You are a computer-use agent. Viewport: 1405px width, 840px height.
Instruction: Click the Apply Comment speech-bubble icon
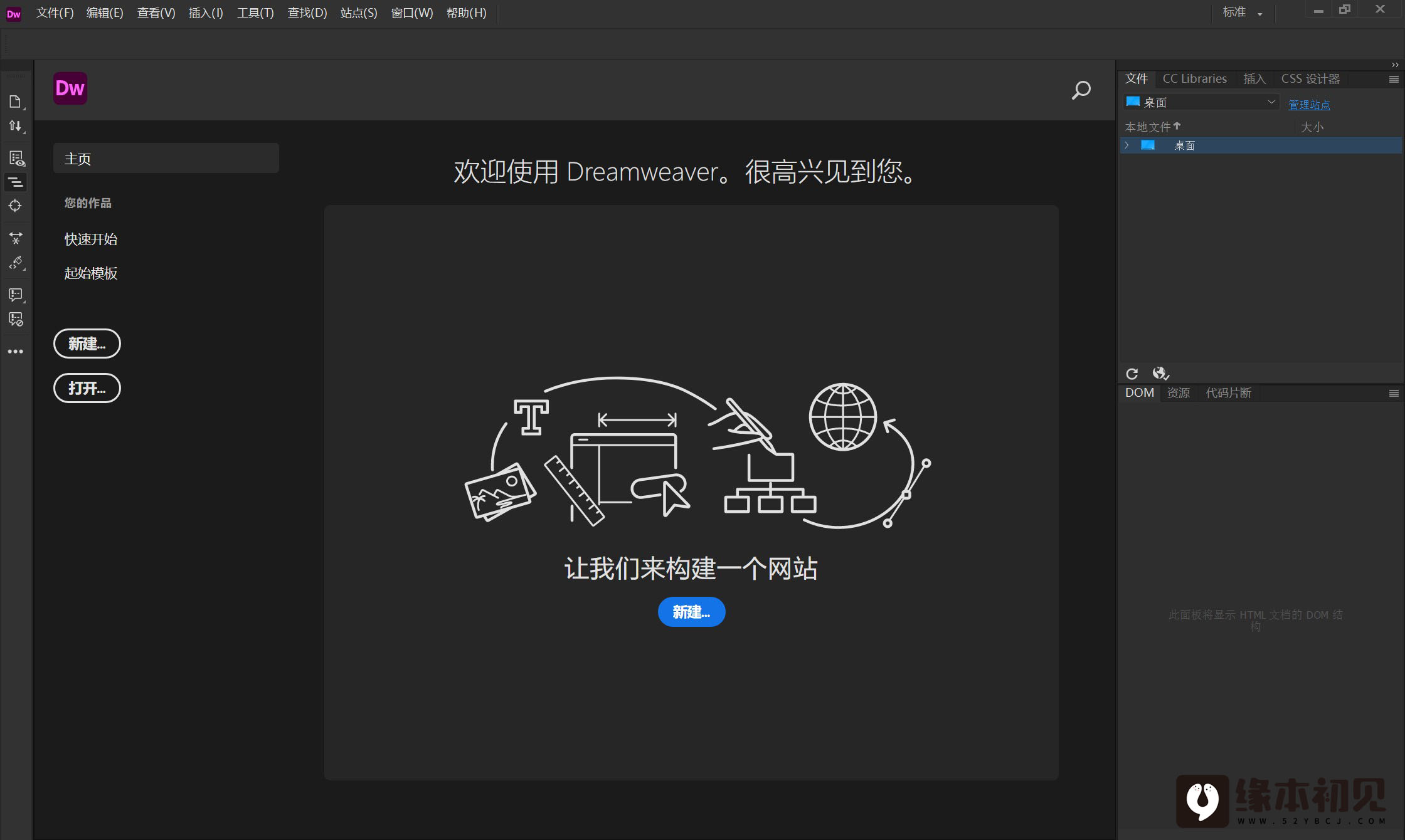16,295
